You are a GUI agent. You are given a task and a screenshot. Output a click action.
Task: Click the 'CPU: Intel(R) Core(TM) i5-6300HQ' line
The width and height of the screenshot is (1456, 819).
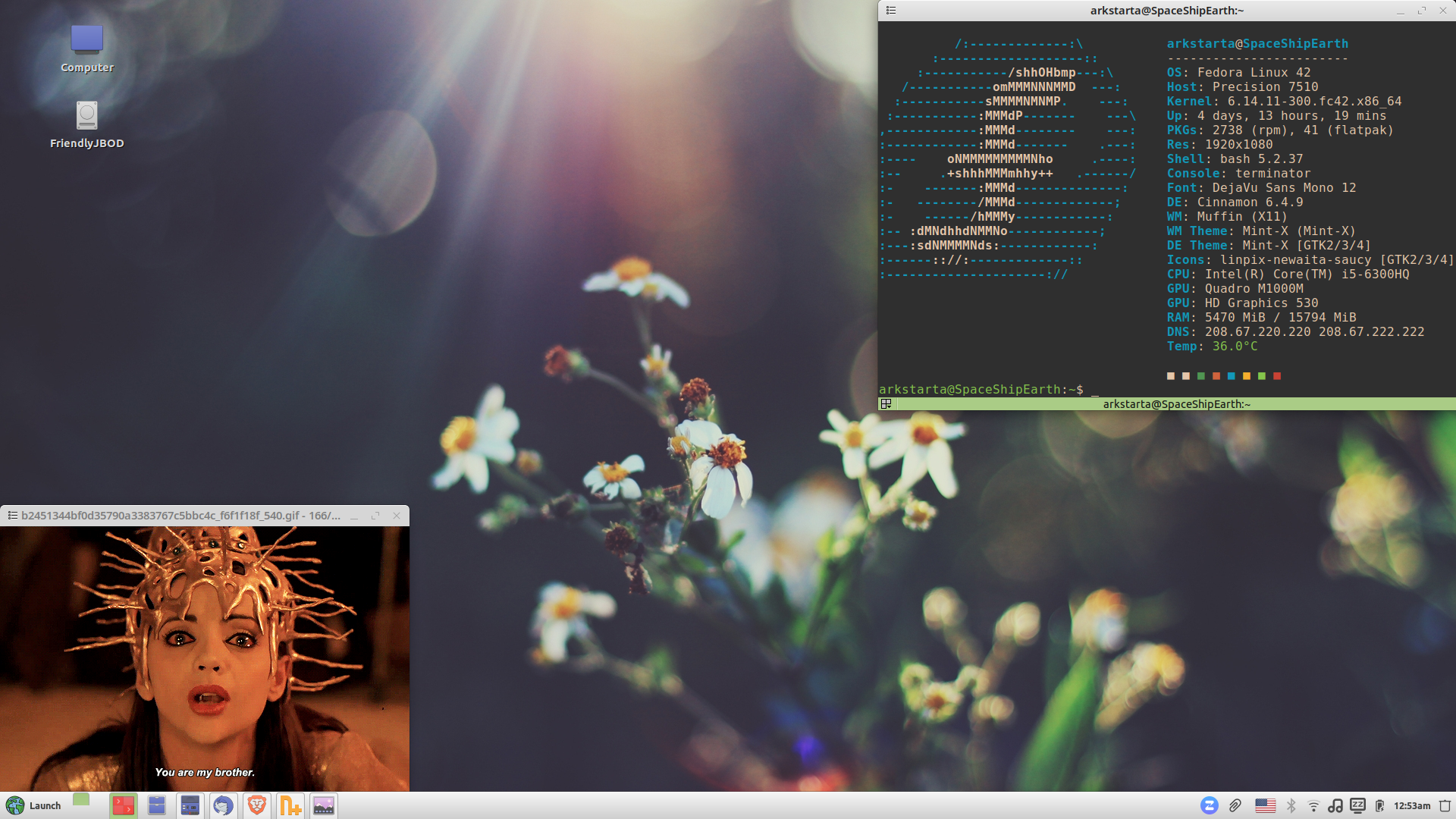(x=1288, y=275)
